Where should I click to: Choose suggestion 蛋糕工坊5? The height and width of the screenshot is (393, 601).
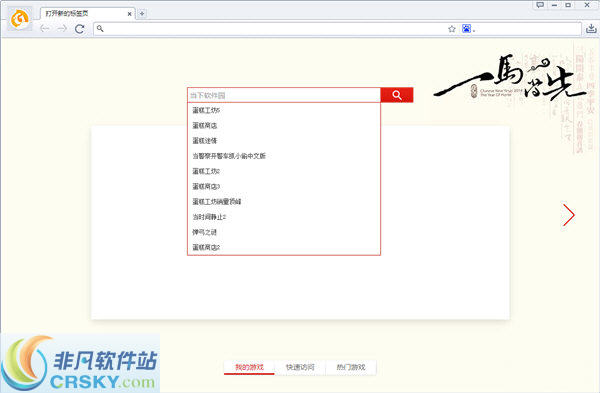pos(284,110)
